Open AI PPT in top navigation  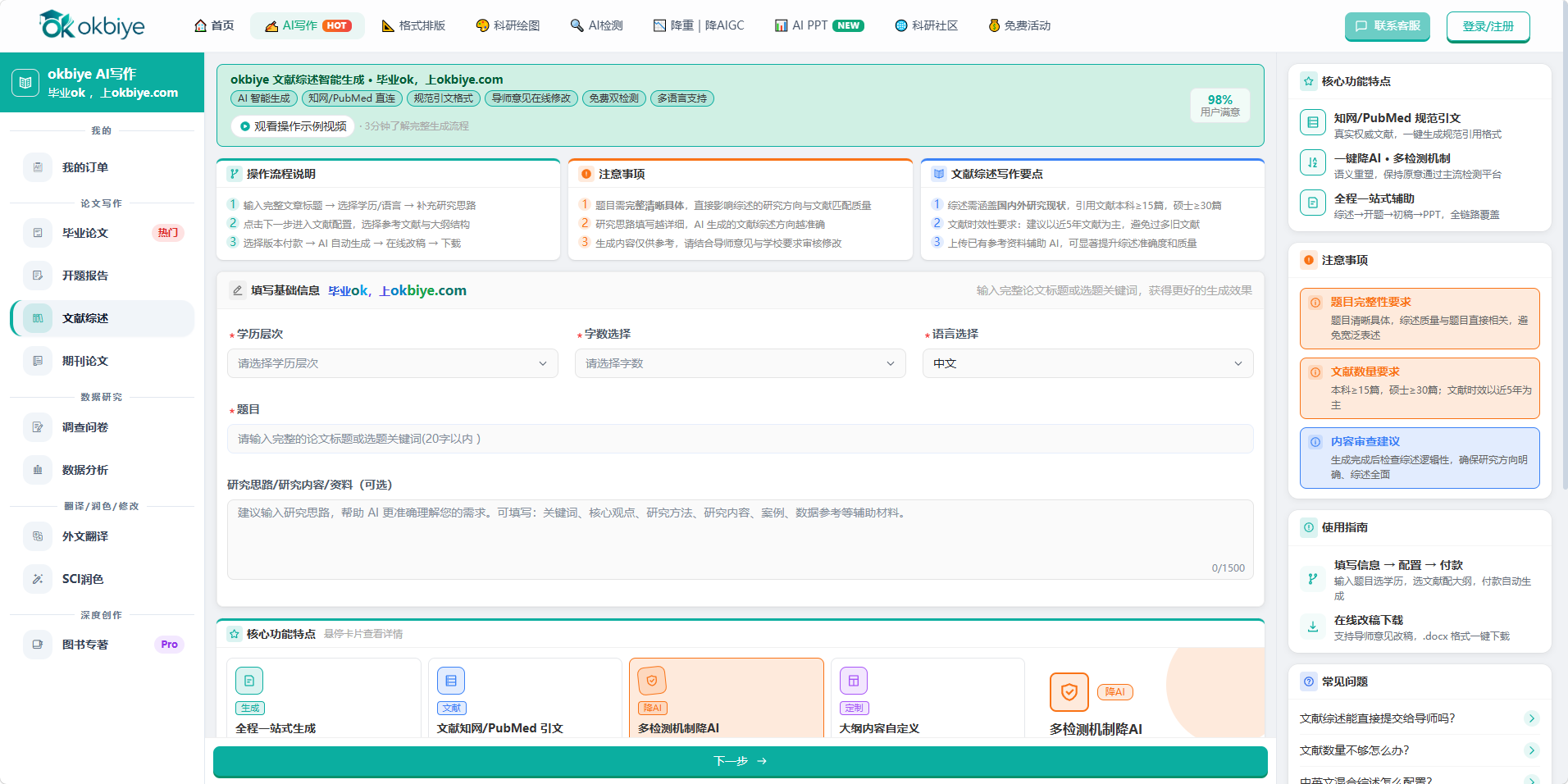pos(819,25)
